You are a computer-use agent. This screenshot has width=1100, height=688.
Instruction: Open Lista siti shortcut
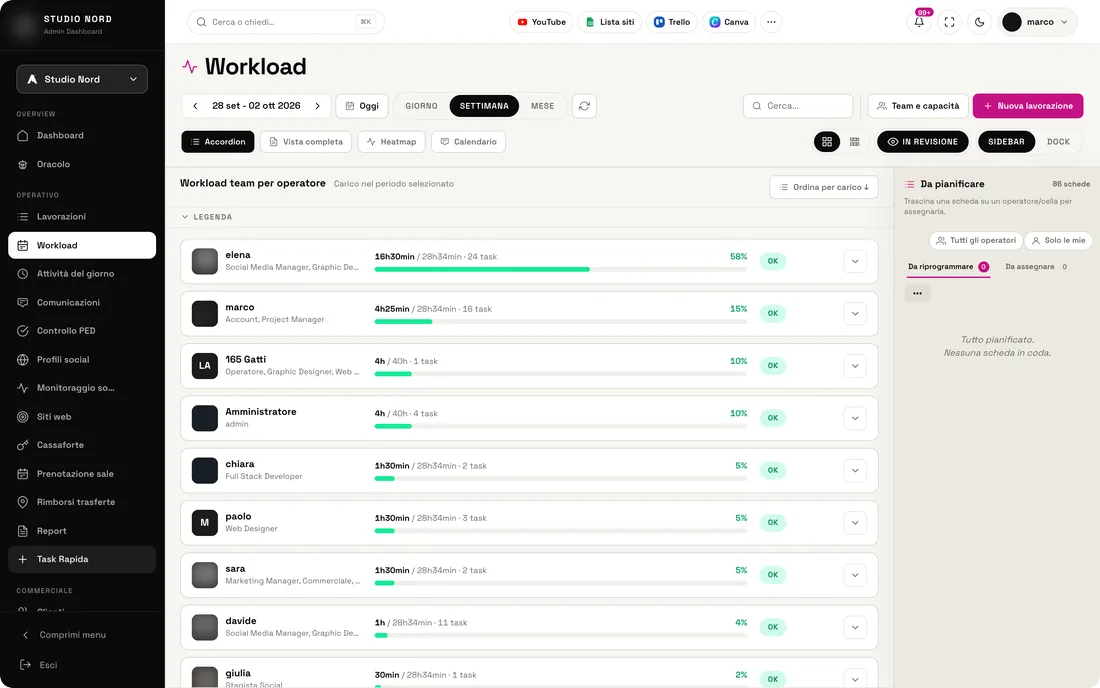610,22
